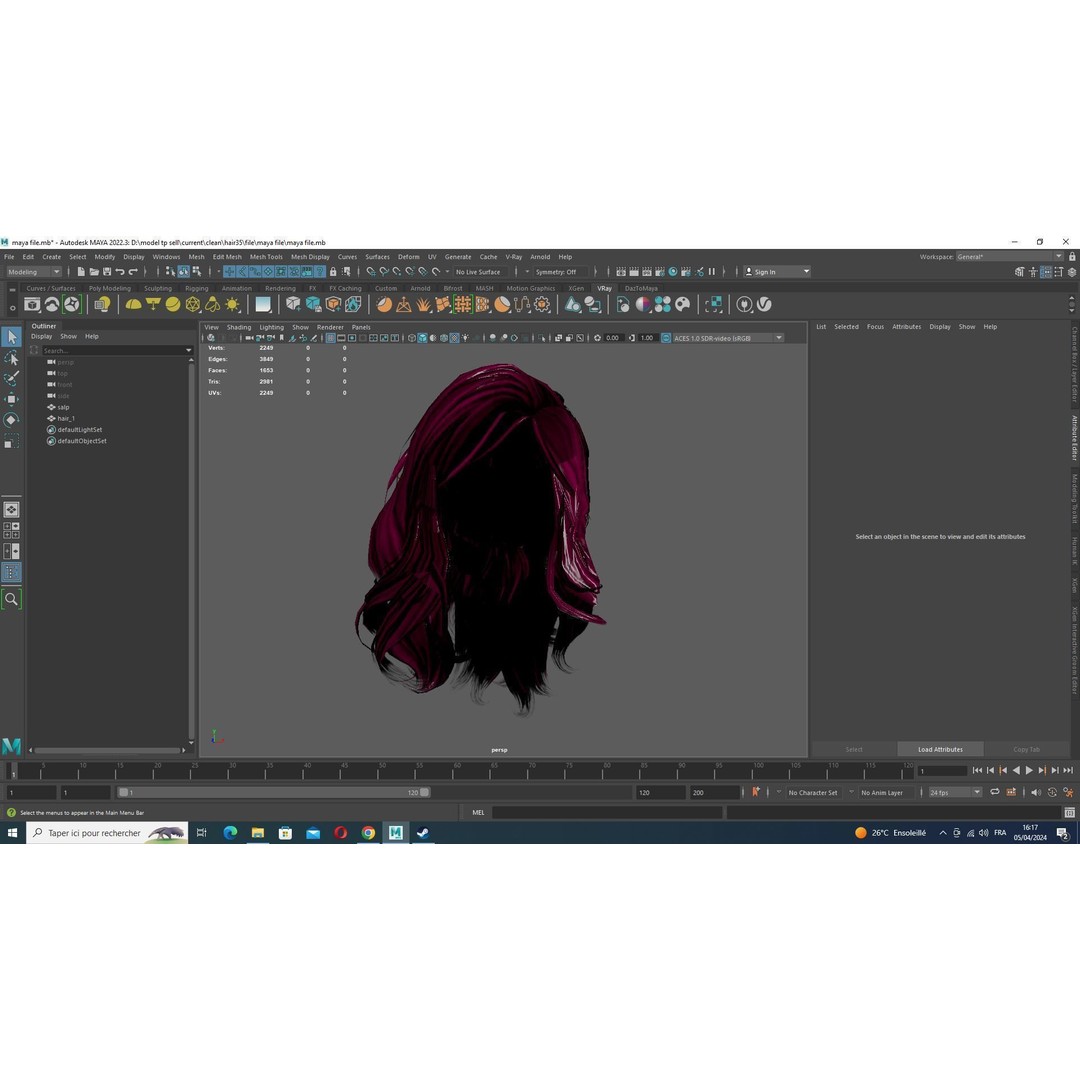The height and width of the screenshot is (1080, 1080).
Task: Save the scene with the floppy icon
Action: (107, 272)
